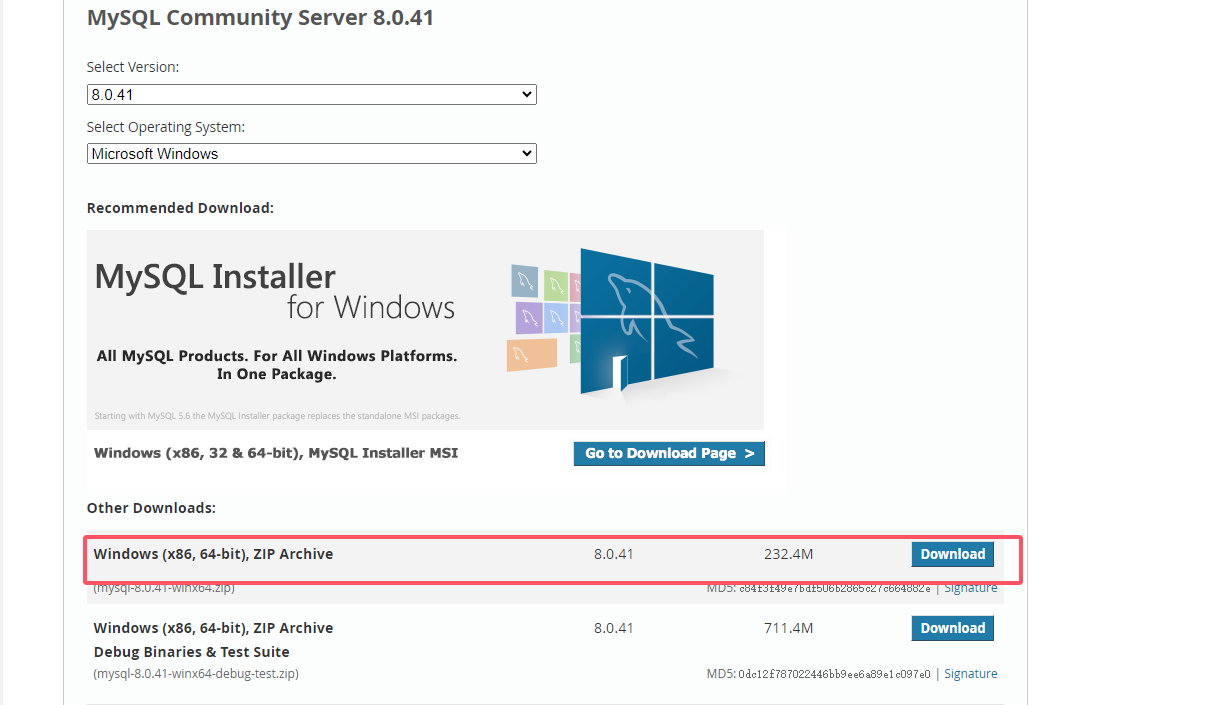Click the "Select Version:" label
This screenshot has width=1209, height=705.
click(133, 67)
